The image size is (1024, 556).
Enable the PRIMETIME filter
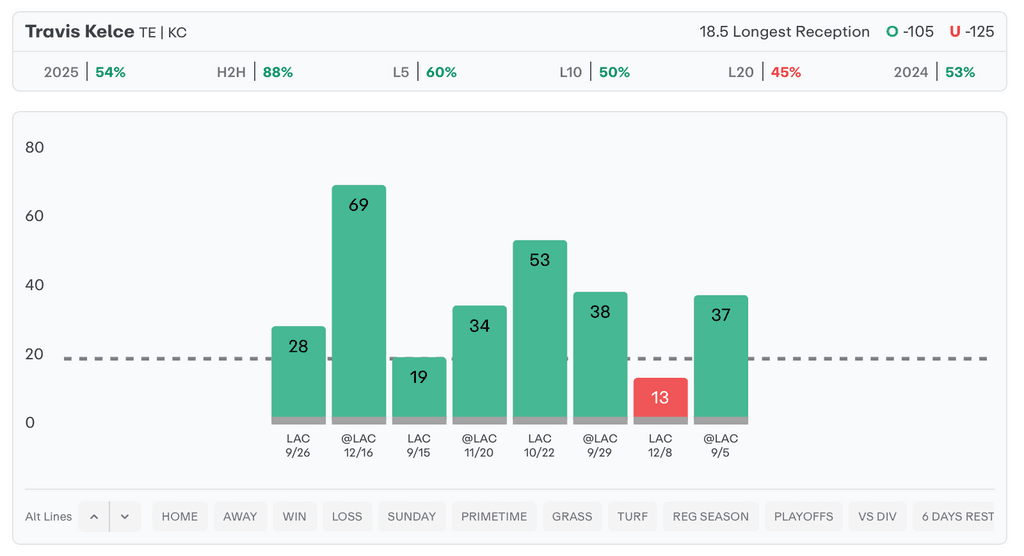click(x=494, y=517)
